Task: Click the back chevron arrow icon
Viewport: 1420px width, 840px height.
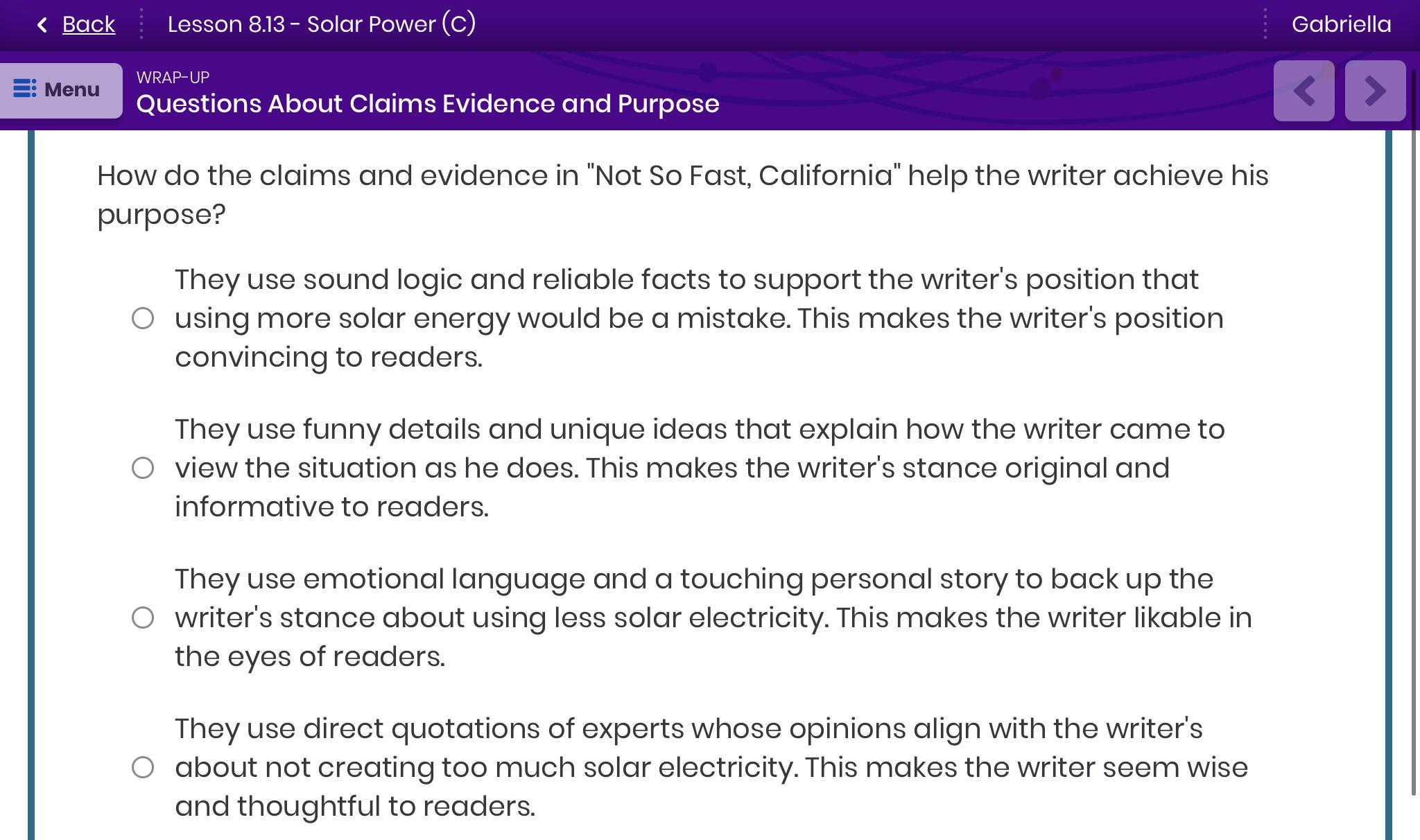Action: (x=42, y=25)
